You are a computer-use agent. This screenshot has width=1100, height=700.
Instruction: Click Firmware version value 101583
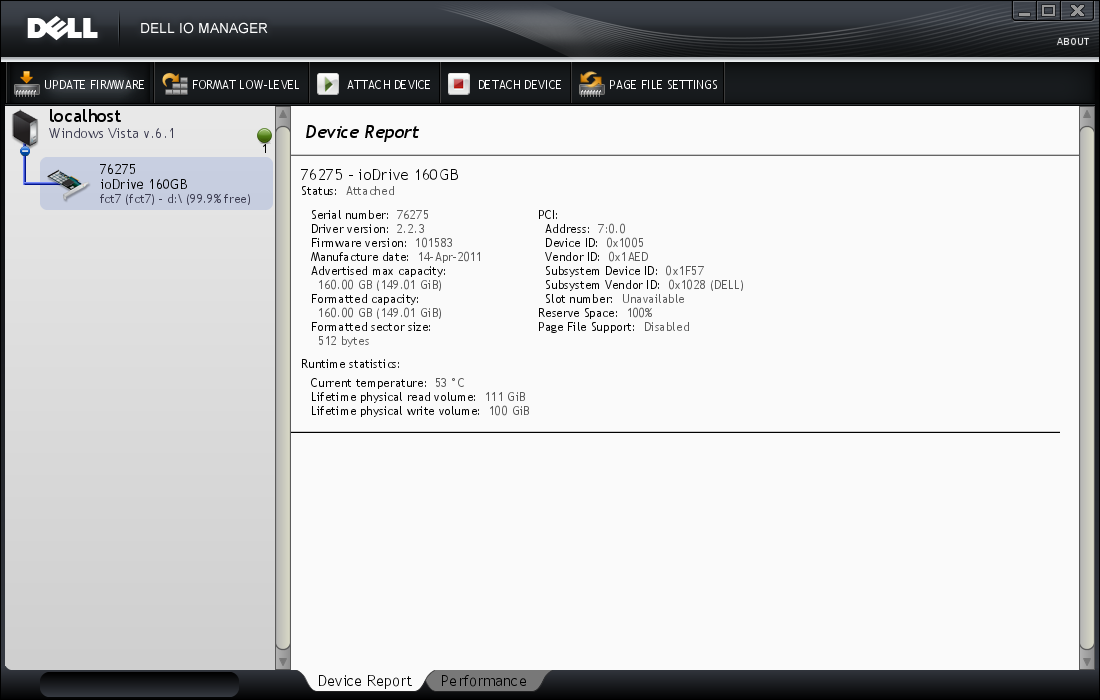pyautogui.click(x=434, y=243)
